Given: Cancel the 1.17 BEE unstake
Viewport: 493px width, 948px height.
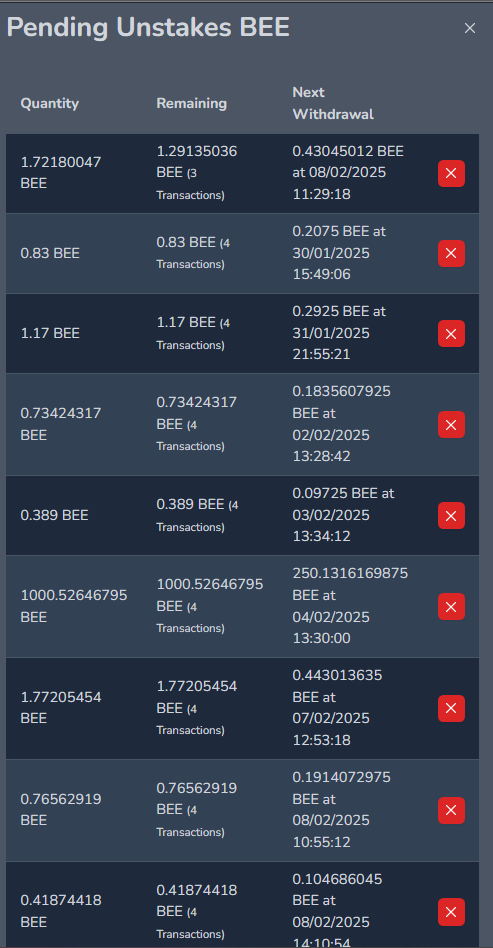Looking at the screenshot, I should click(451, 334).
